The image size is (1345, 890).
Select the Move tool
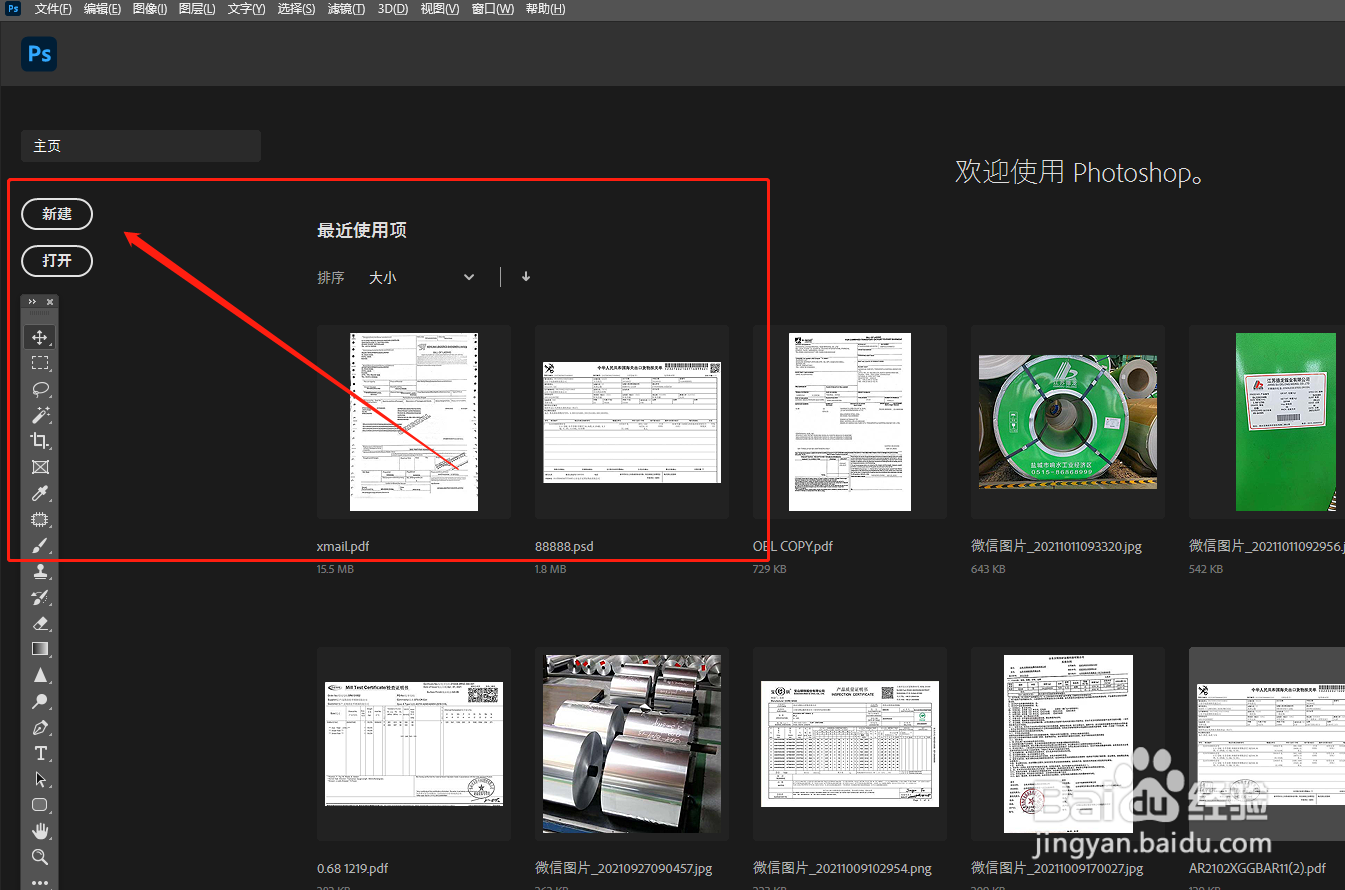pos(40,337)
